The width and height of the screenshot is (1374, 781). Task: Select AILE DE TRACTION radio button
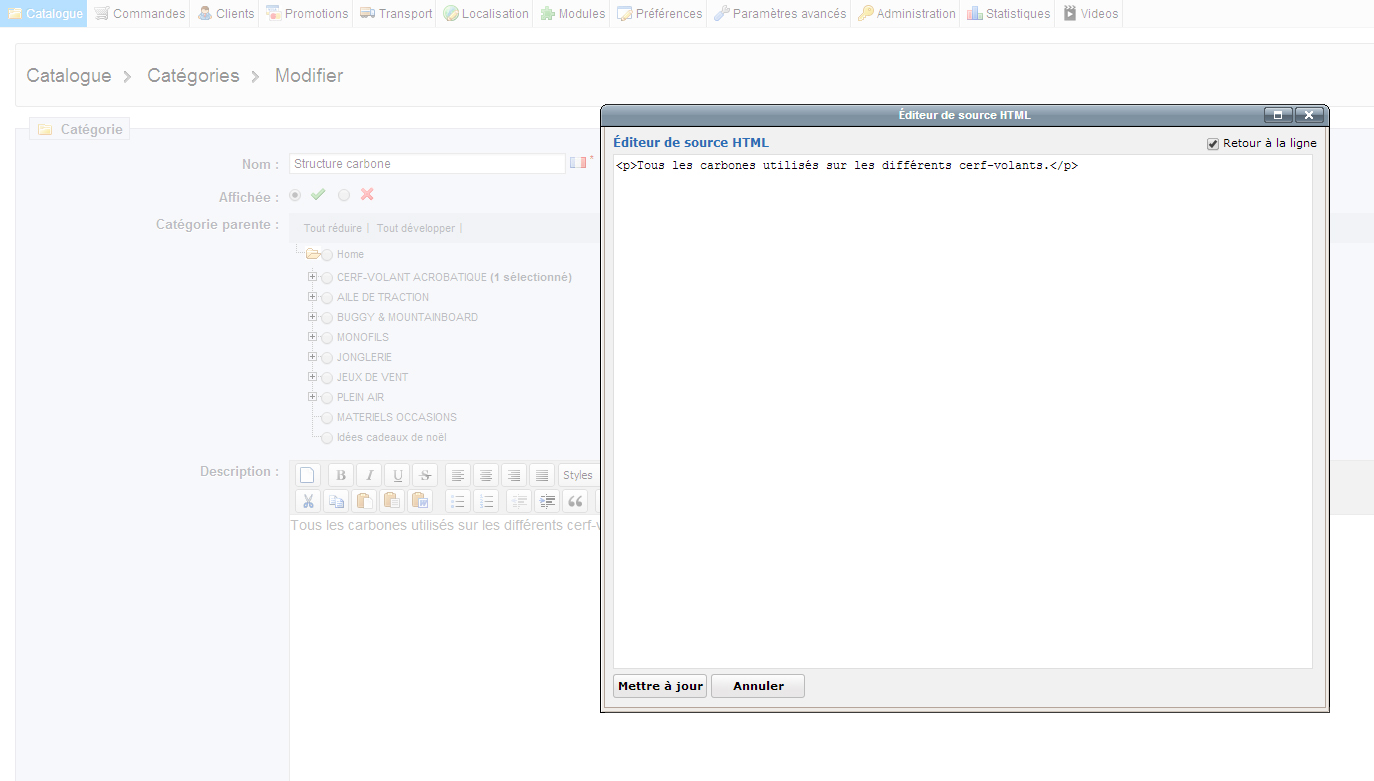point(327,298)
